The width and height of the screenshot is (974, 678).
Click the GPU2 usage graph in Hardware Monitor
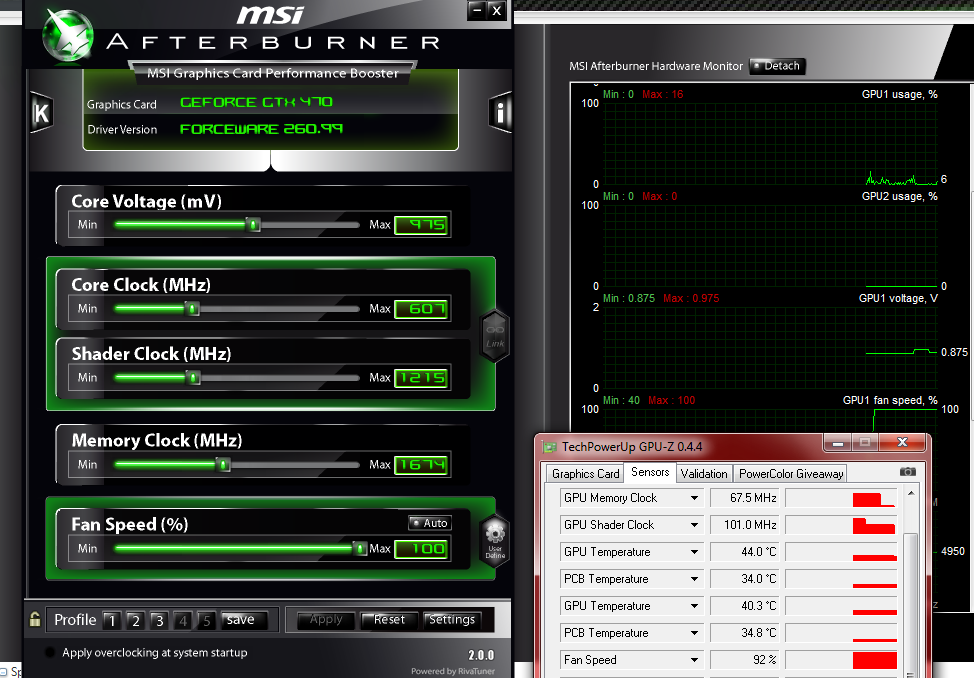coord(770,246)
